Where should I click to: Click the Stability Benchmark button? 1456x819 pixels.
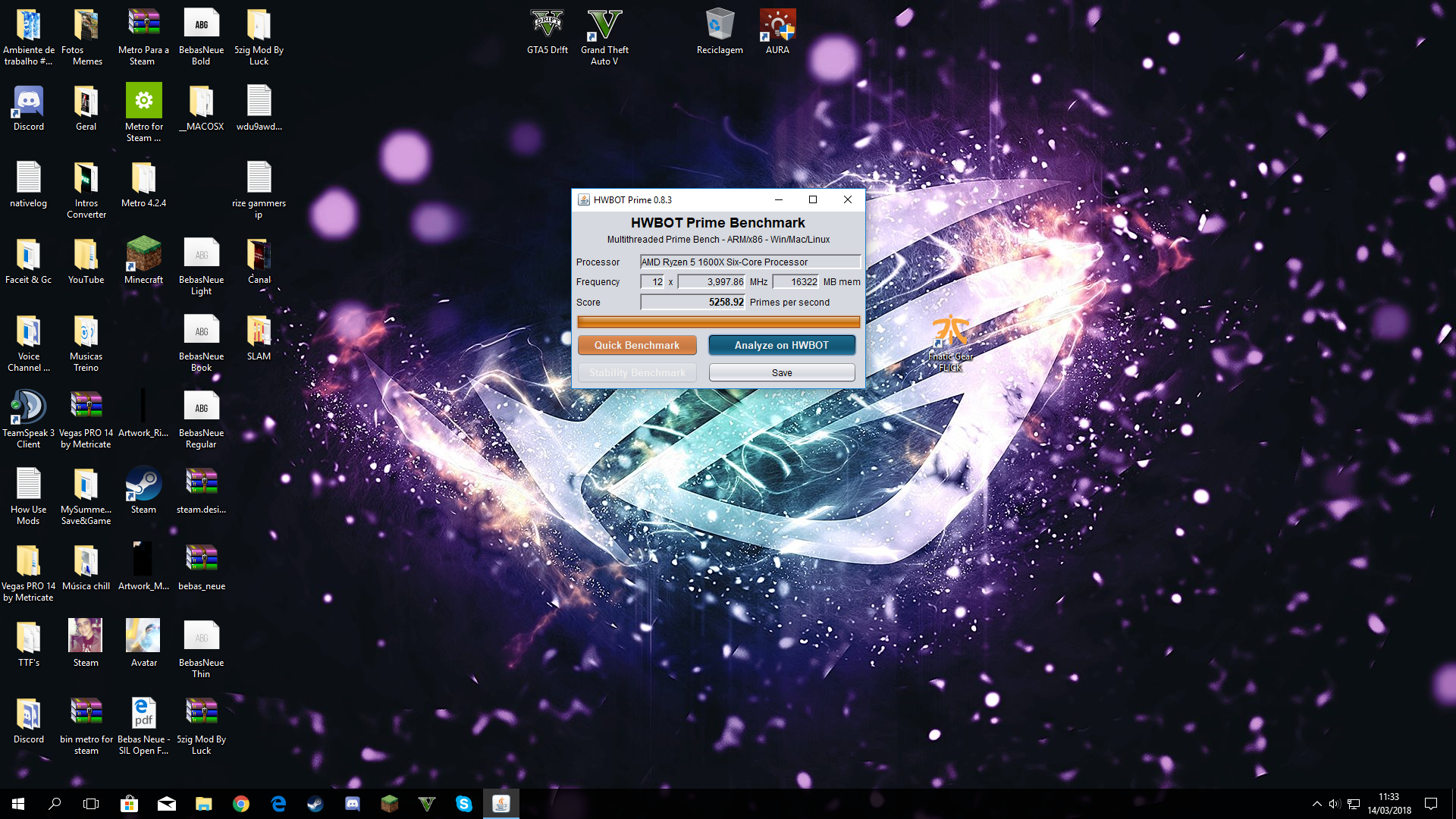637,372
